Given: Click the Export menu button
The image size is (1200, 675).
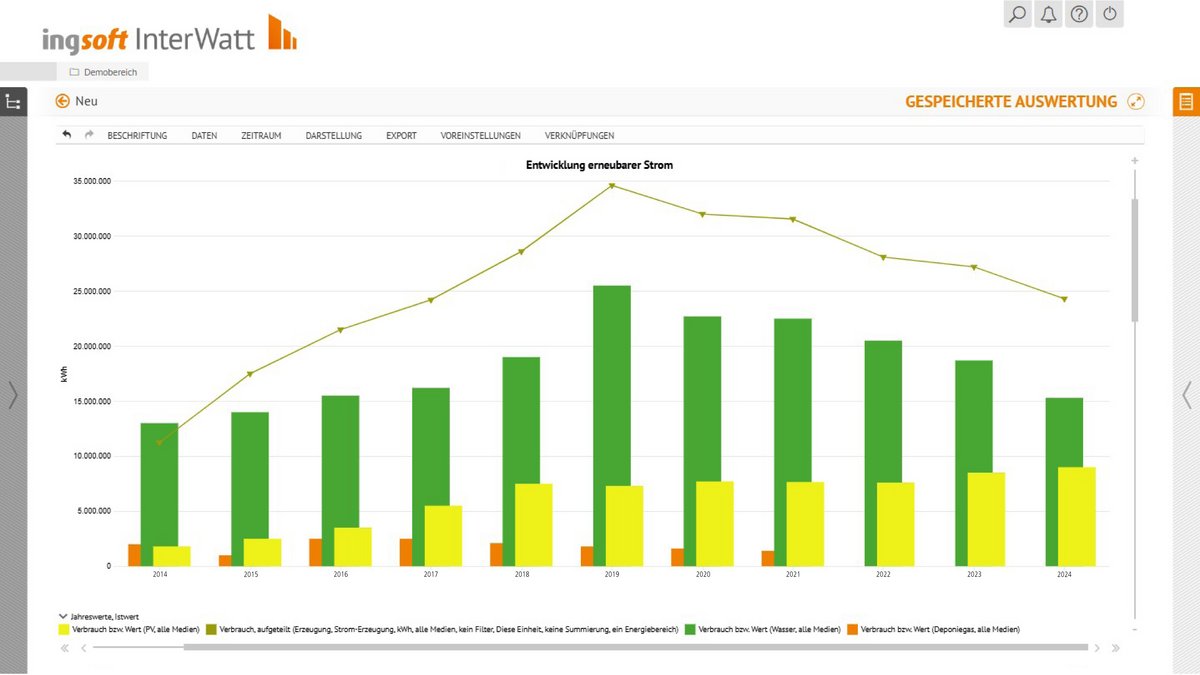Looking at the screenshot, I should click(x=401, y=135).
